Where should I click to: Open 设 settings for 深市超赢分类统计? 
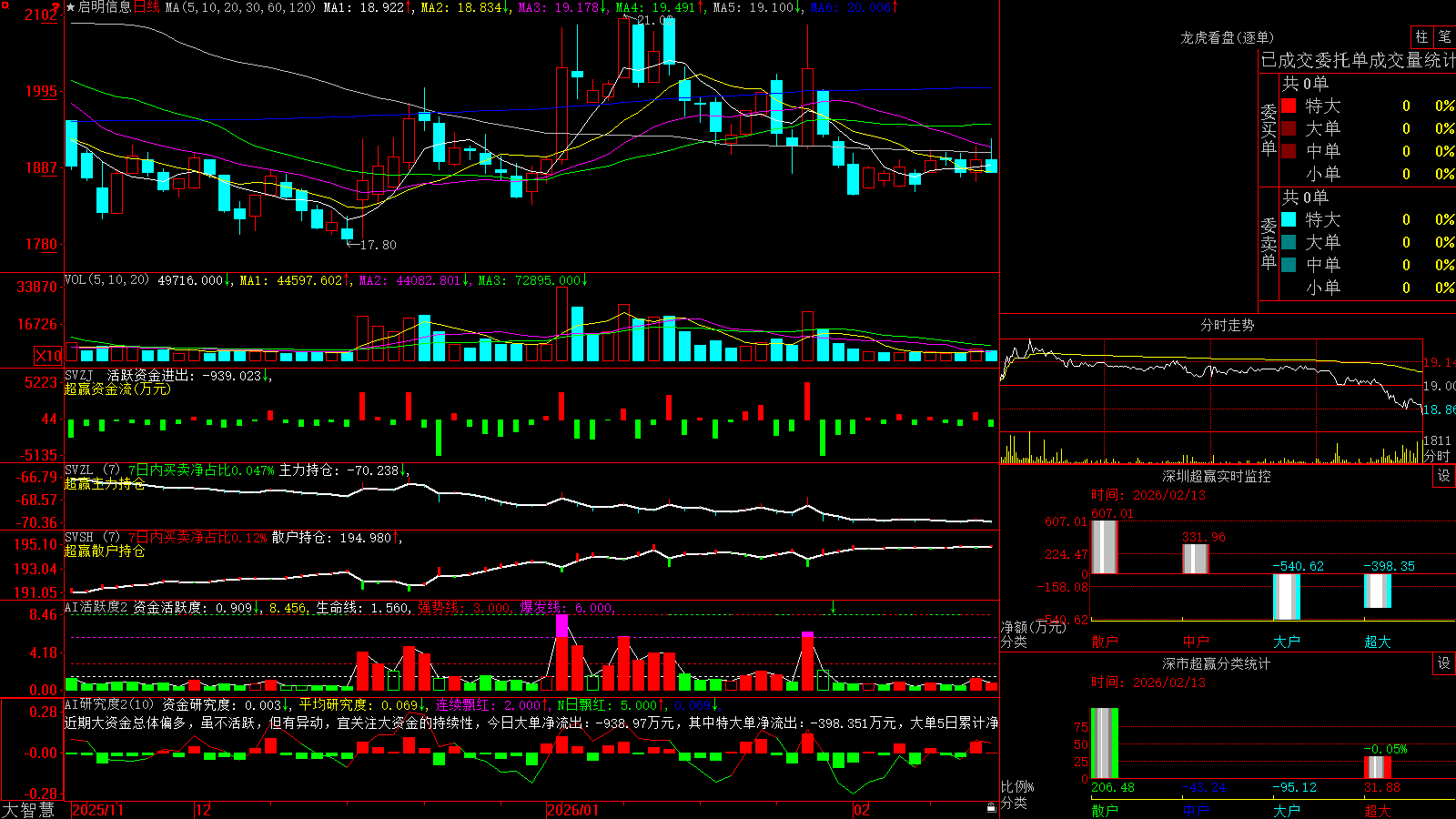1444,663
